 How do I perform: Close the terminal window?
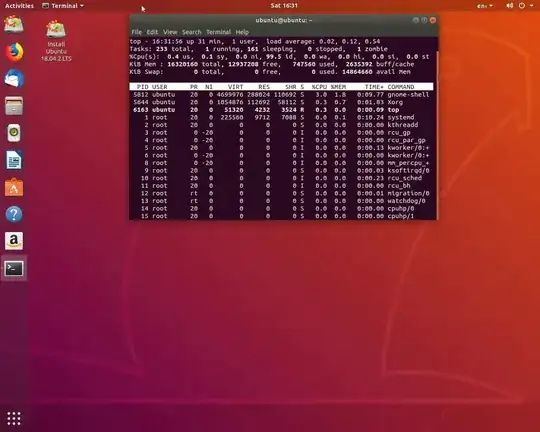point(433,20)
